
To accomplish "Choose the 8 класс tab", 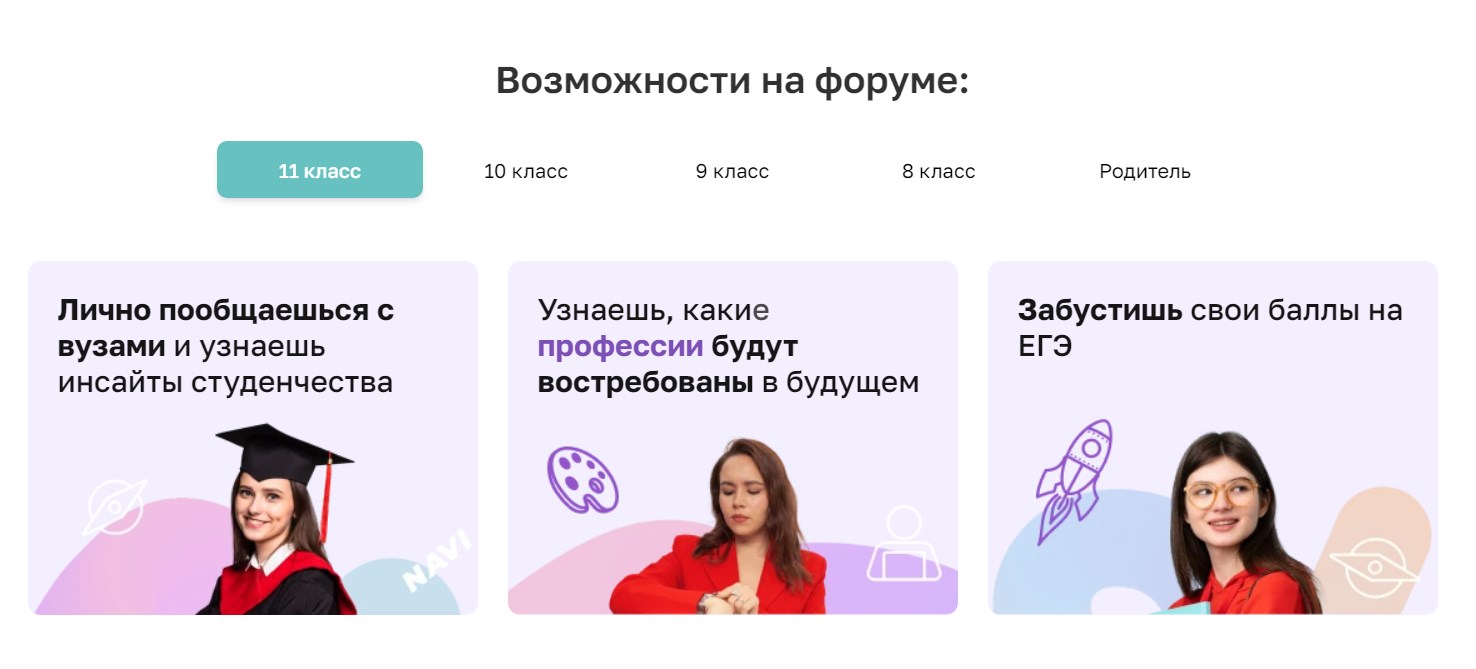I will 938,171.
